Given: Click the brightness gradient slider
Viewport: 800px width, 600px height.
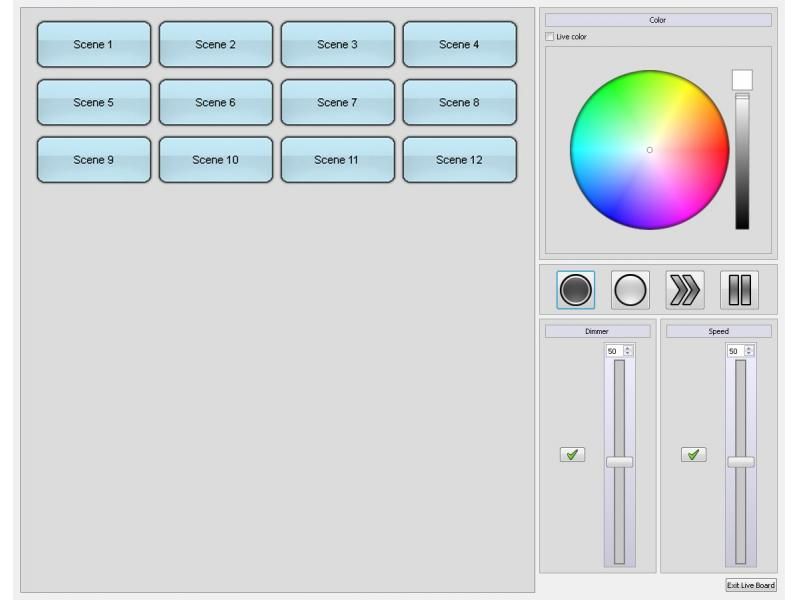Looking at the screenshot, I should pos(742,161).
